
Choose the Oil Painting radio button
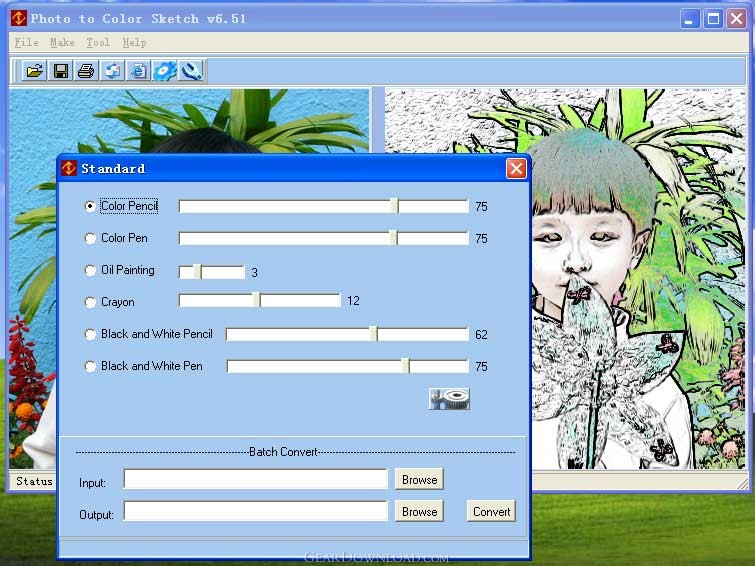(x=91, y=271)
